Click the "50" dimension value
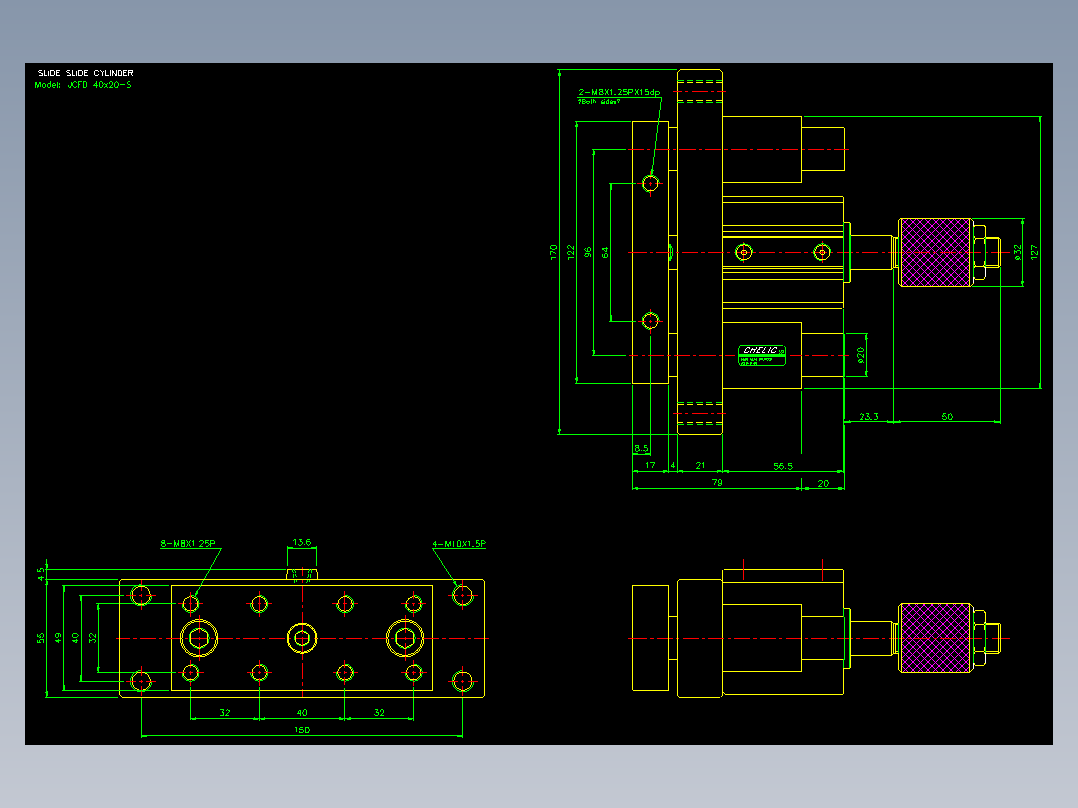1078x808 pixels. pos(947,416)
